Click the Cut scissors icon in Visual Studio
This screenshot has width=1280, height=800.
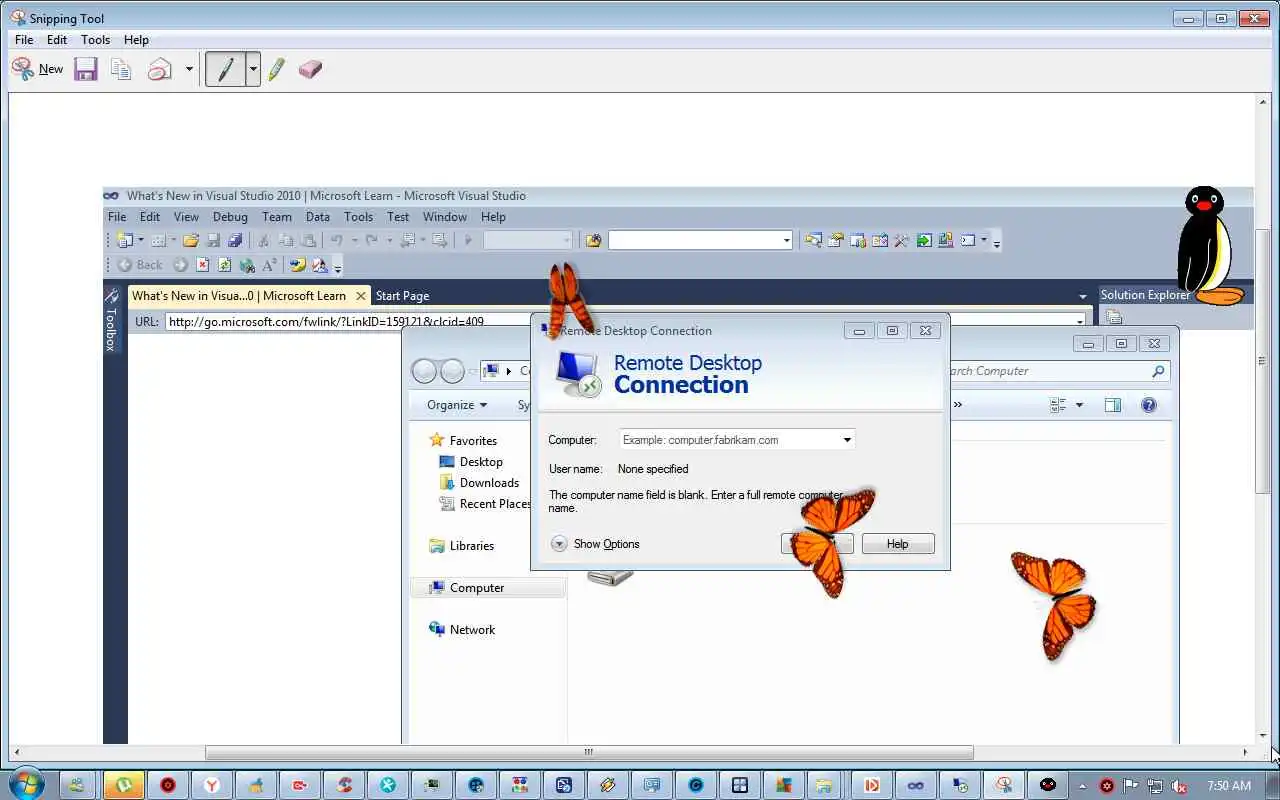pos(263,240)
